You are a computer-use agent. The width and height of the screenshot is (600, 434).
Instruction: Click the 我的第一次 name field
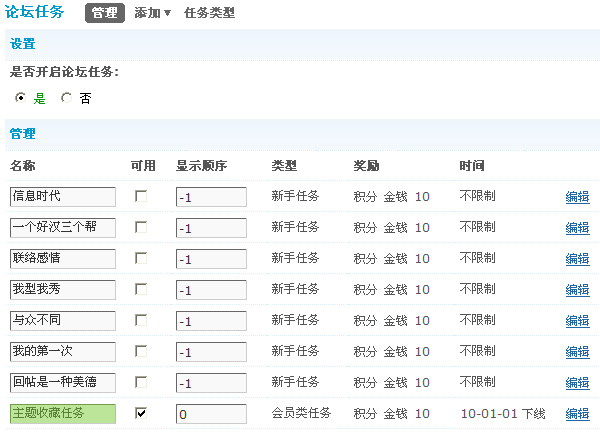[x=63, y=352]
